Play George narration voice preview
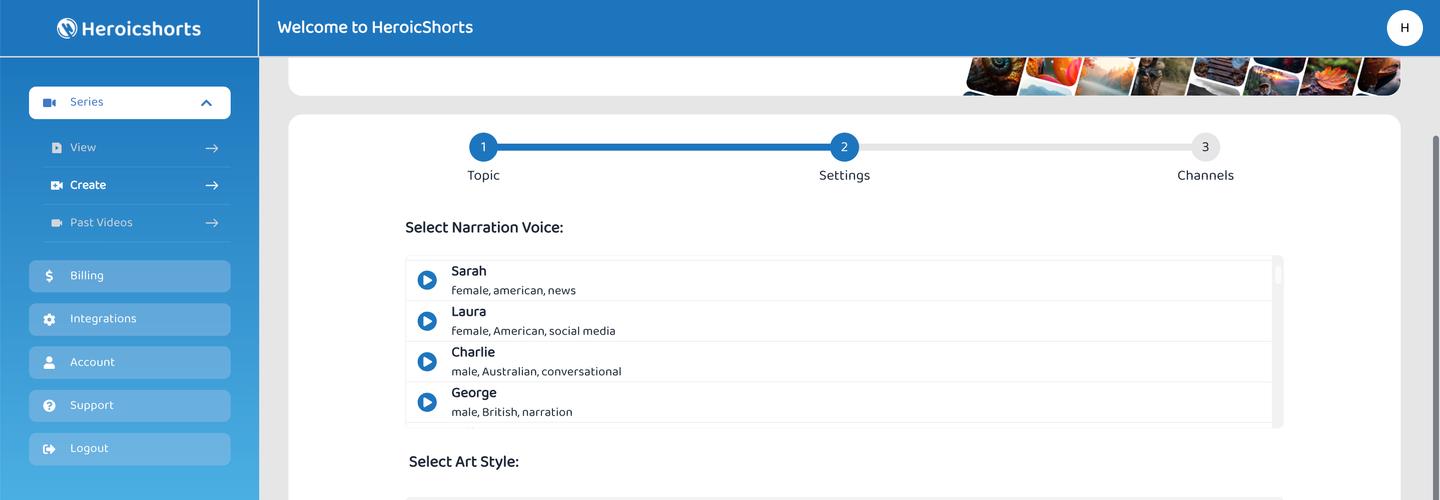 (x=427, y=402)
